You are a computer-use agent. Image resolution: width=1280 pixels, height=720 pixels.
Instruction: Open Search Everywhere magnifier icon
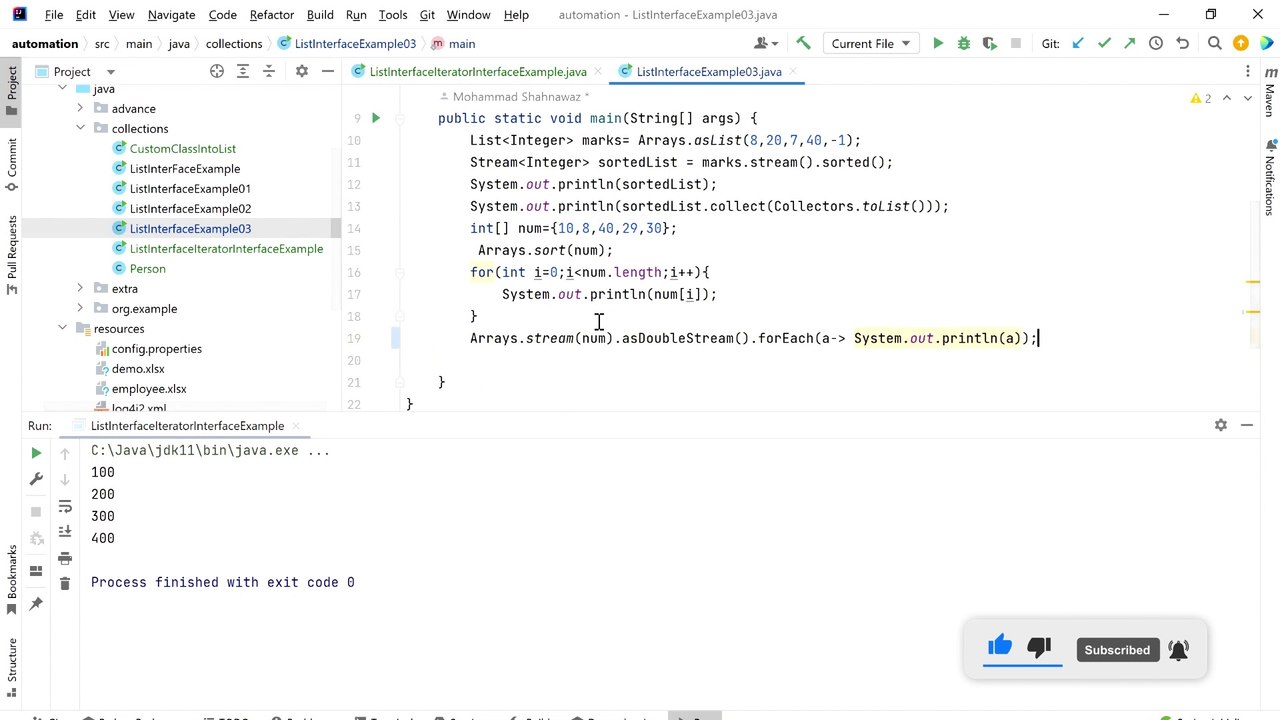(1214, 43)
